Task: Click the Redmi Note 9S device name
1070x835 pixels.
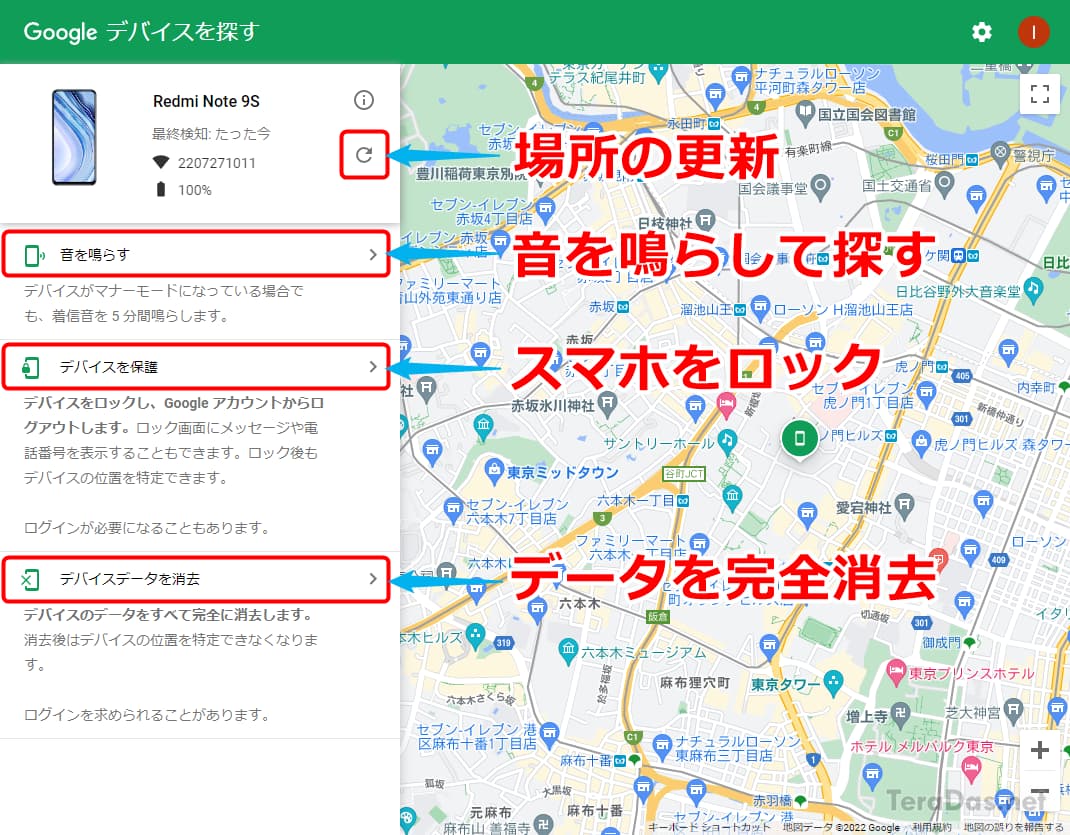Action: [206, 102]
